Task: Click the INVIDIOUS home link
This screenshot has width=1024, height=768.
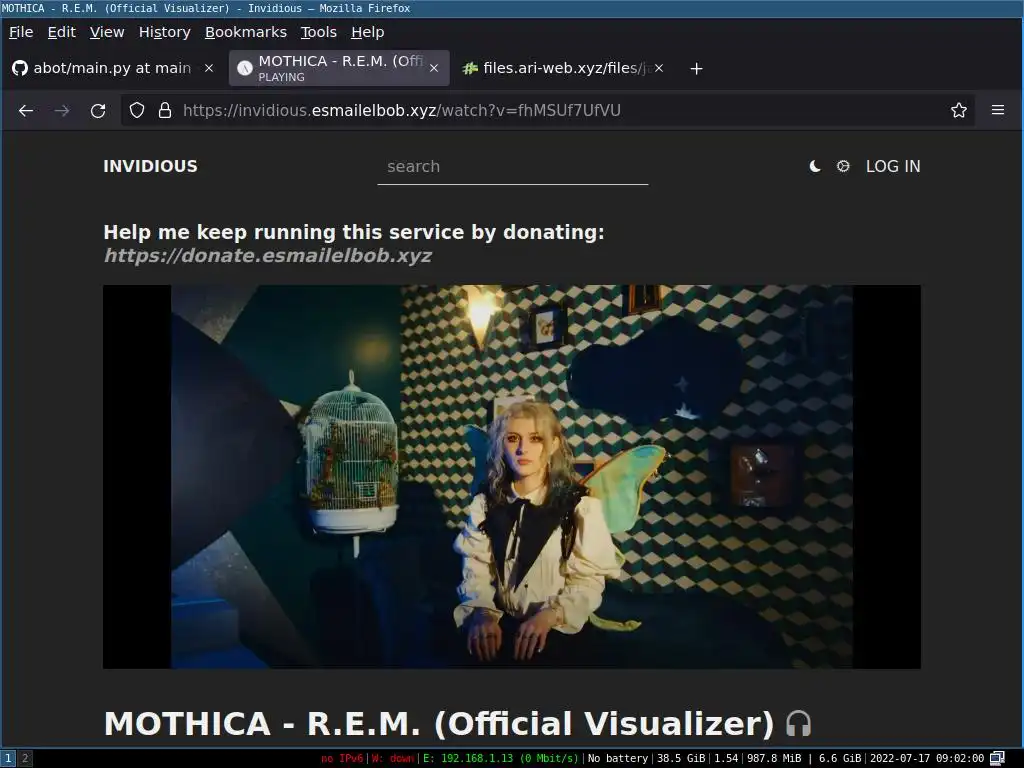Action: (x=150, y=167)
